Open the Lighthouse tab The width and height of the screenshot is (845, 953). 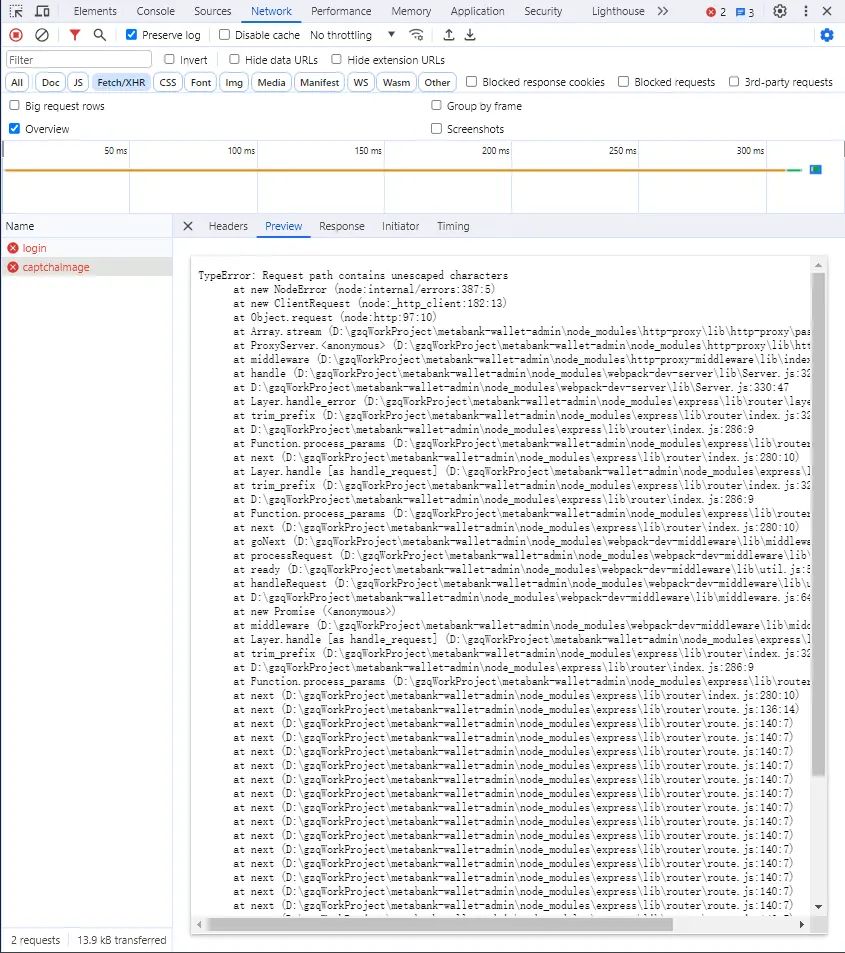click(x=618, y=11)
